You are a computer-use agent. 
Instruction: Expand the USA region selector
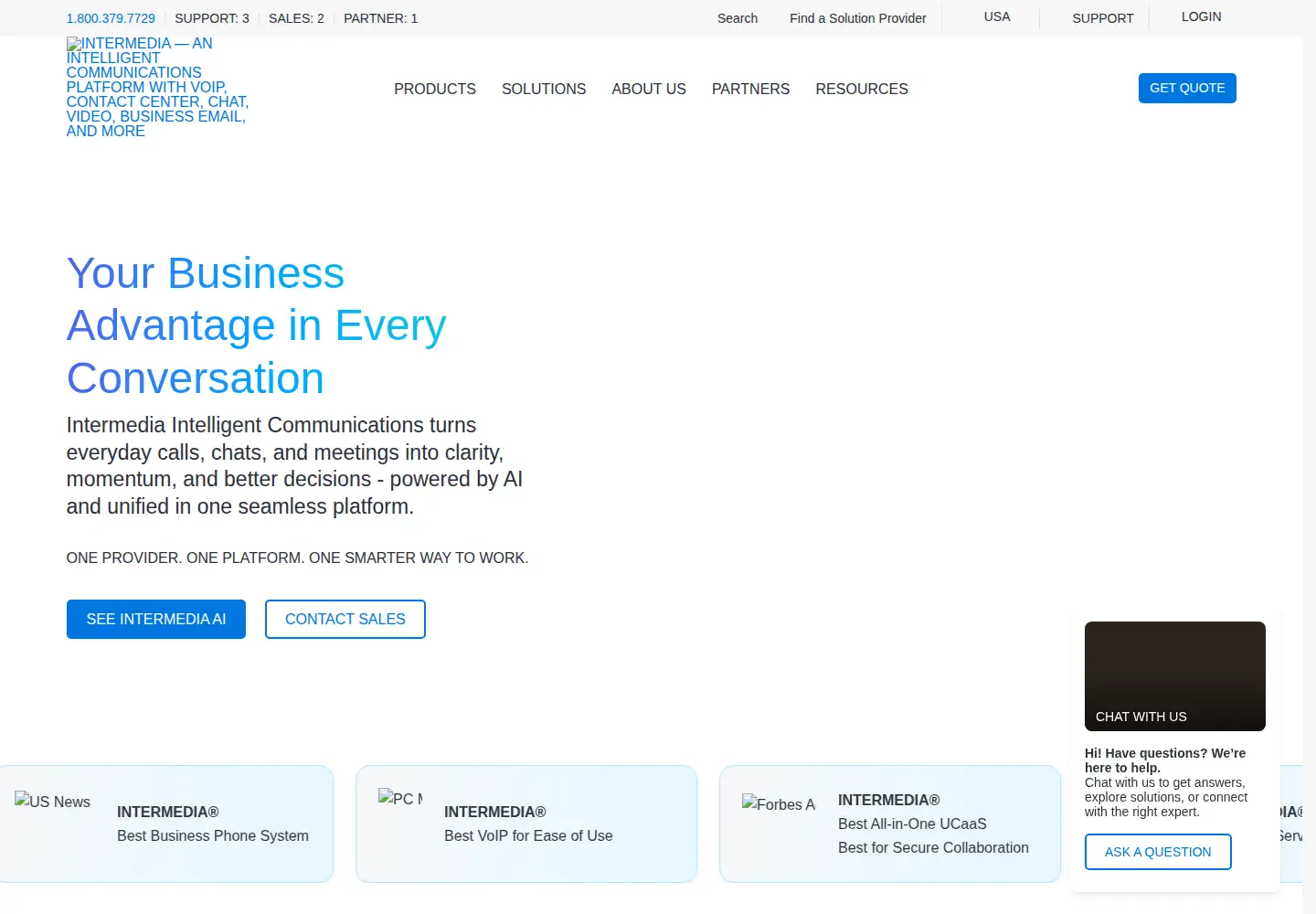pyautogui.click(x=997, y=16)
